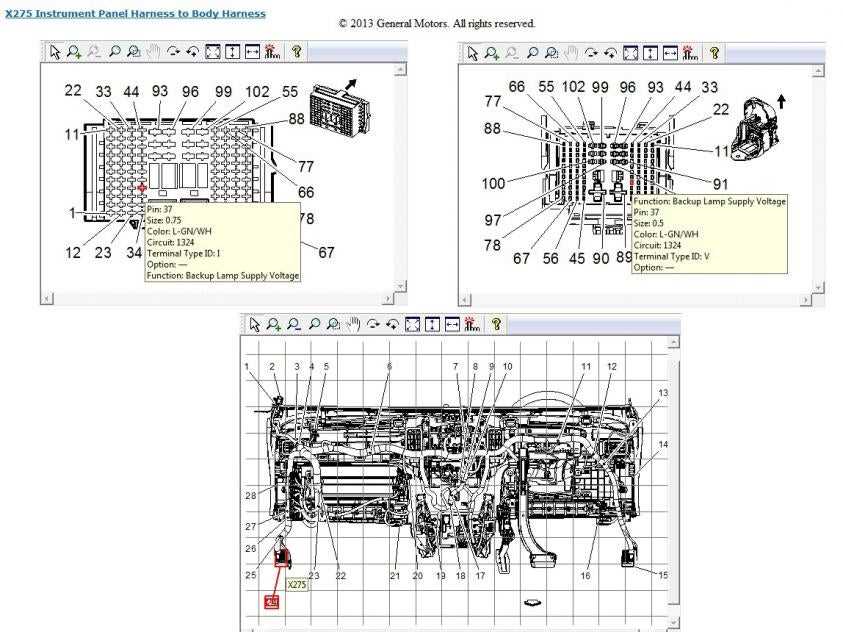
Task: Click red pin 37 marker in left connector
Action: click(x=142, y=188)
